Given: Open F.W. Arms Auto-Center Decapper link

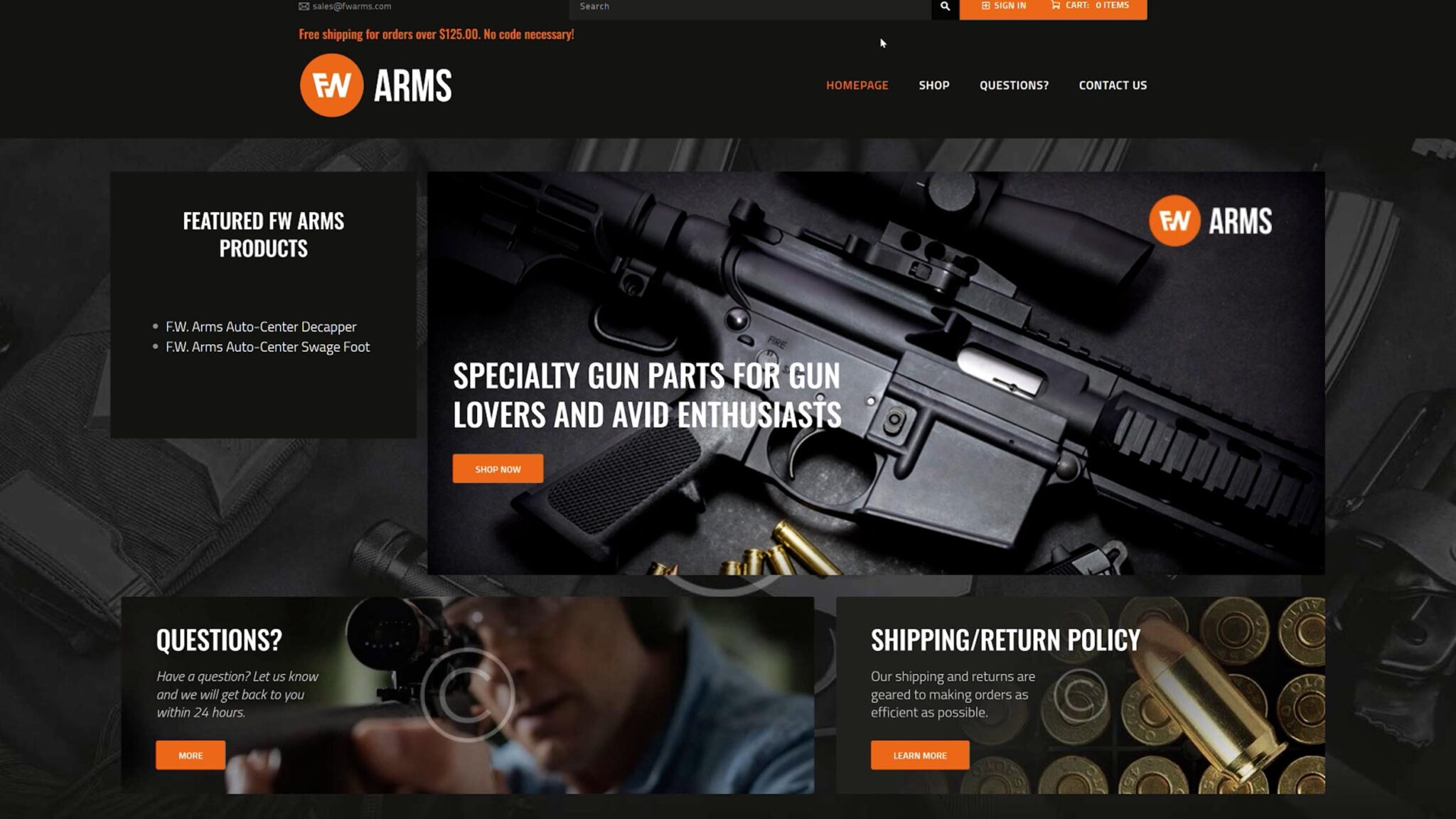Looking at the screenshot, I should [x=261, y=327].
